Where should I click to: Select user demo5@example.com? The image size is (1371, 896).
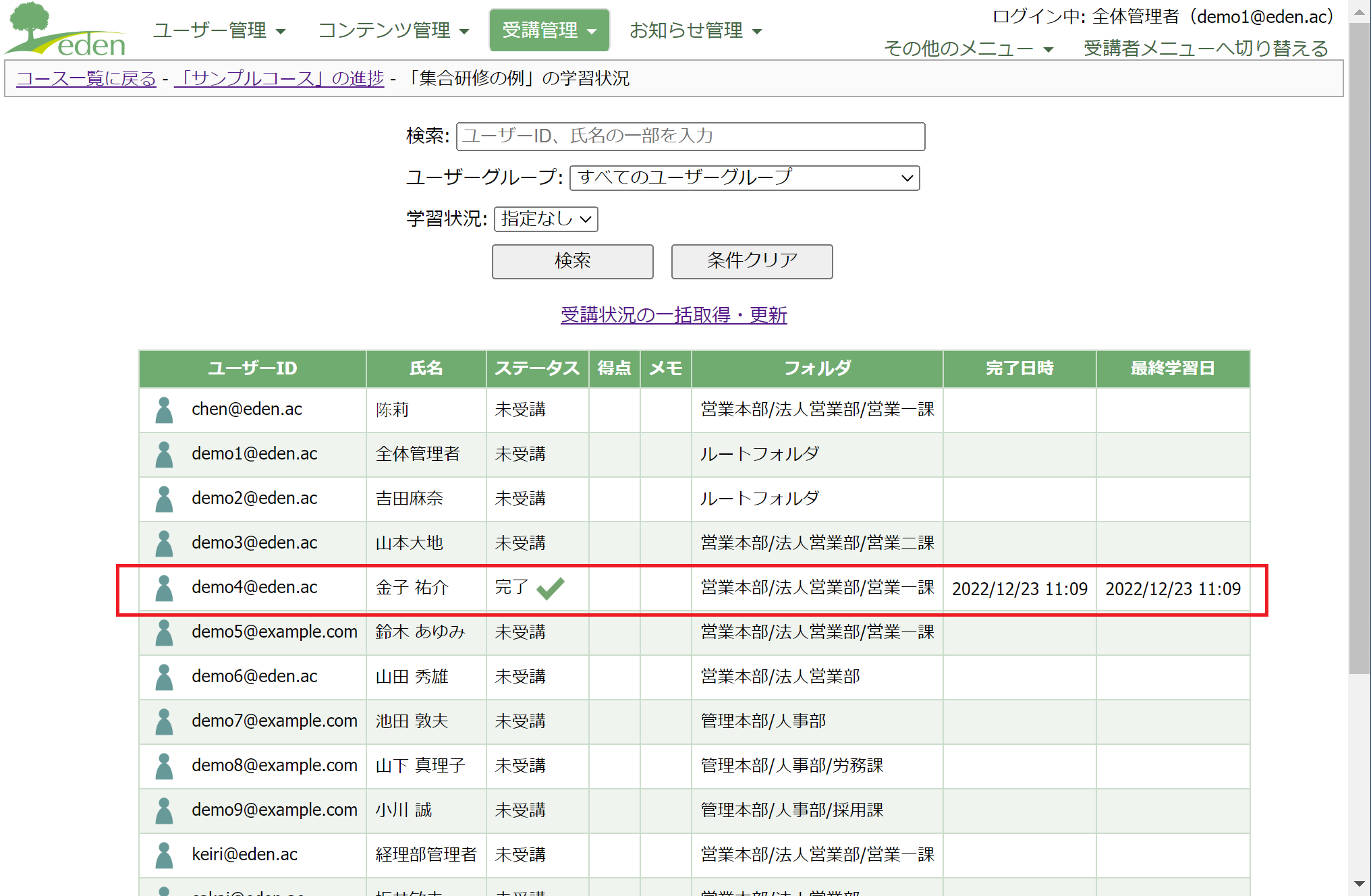pyautogui.click(x=275, y=632)
